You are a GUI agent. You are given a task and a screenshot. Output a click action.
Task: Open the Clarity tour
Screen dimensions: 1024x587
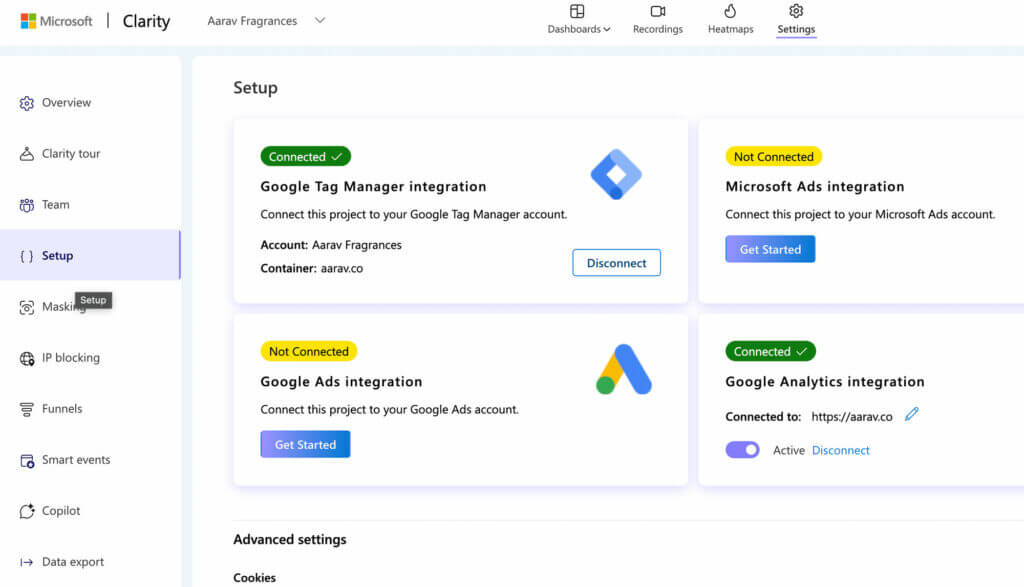(x=70, y=153)
